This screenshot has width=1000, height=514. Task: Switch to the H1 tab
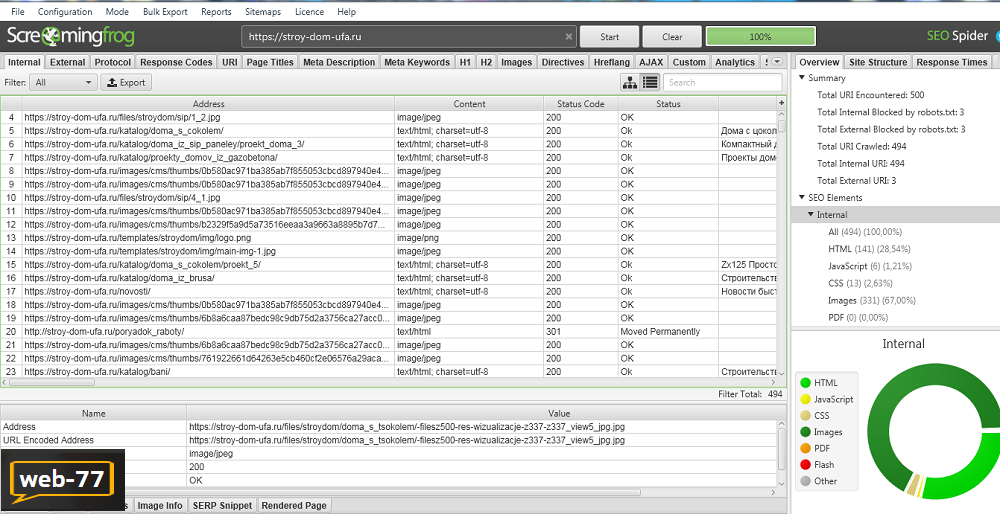[x=465, y=62]
